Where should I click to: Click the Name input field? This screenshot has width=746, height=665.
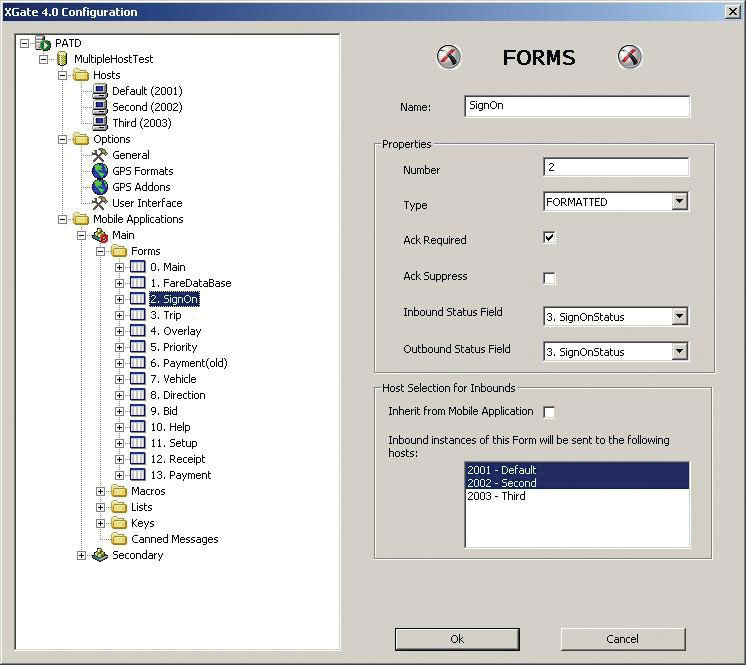[x=576, y=106]
